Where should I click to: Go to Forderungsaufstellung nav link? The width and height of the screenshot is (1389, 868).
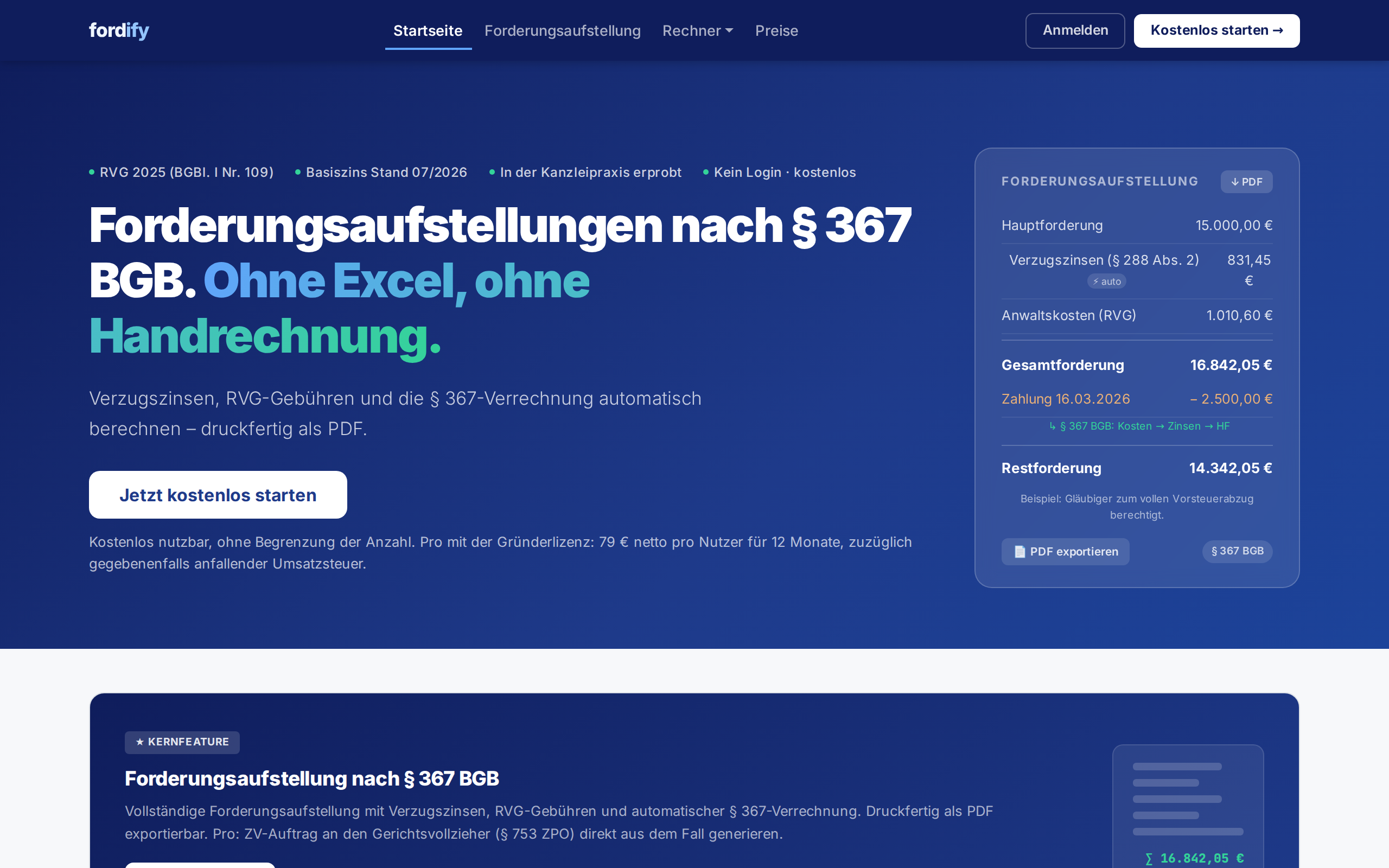coord(562,30)
